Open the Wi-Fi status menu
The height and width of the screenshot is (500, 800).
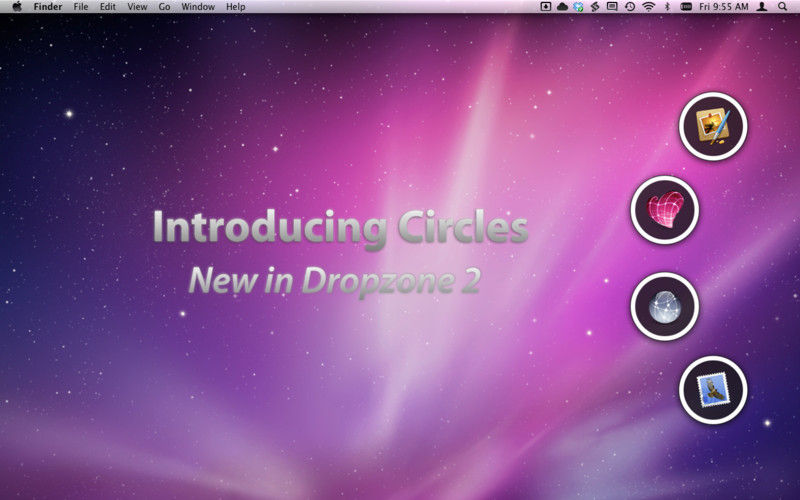[x=648, y=7]
